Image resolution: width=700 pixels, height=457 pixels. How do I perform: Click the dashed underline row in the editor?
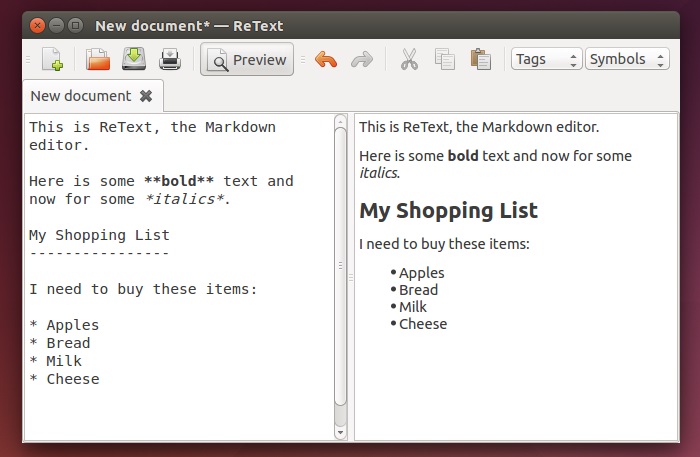[99, 253]
